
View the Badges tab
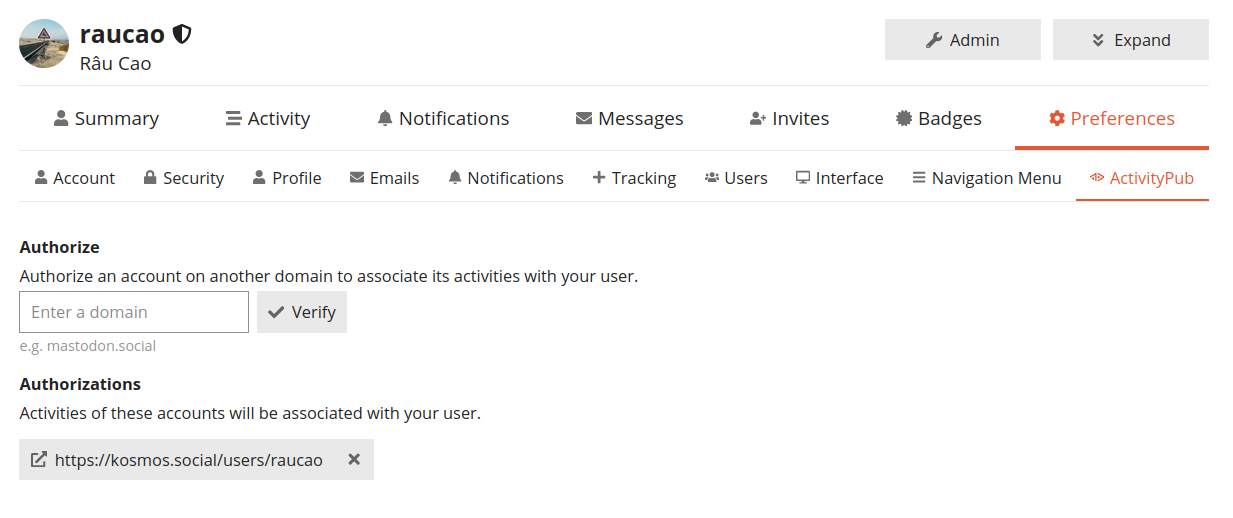click(x=938, y=119)
